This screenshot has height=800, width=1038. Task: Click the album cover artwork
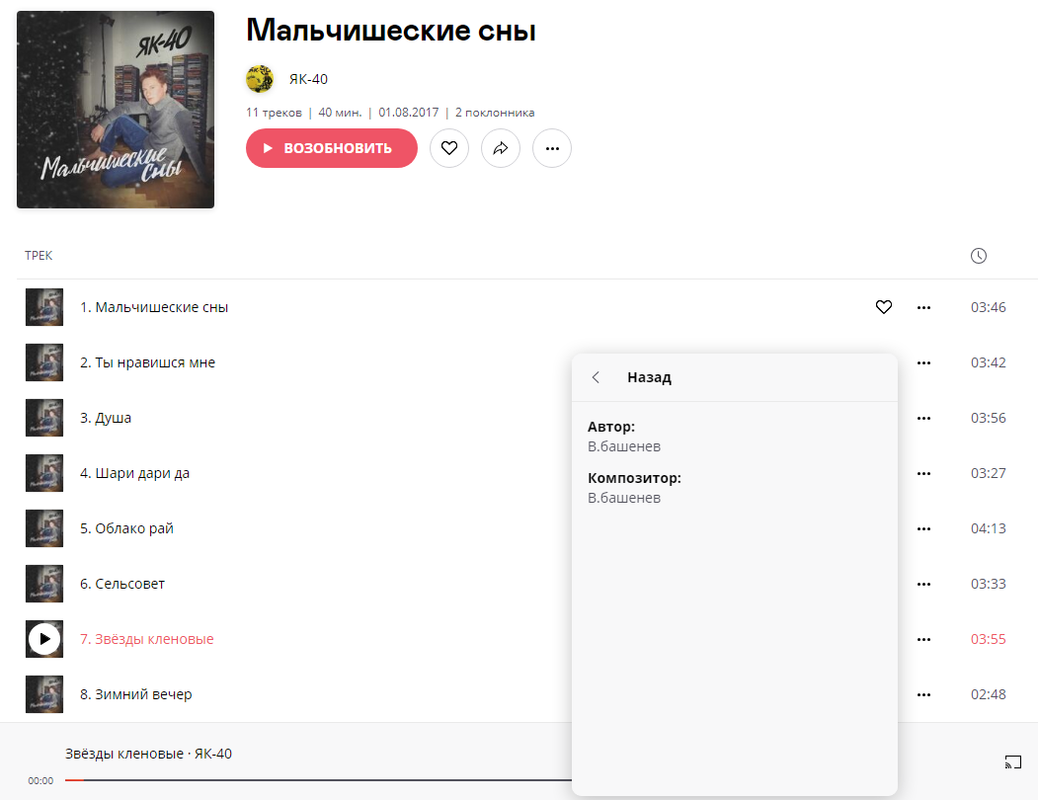tap(116, 109)
